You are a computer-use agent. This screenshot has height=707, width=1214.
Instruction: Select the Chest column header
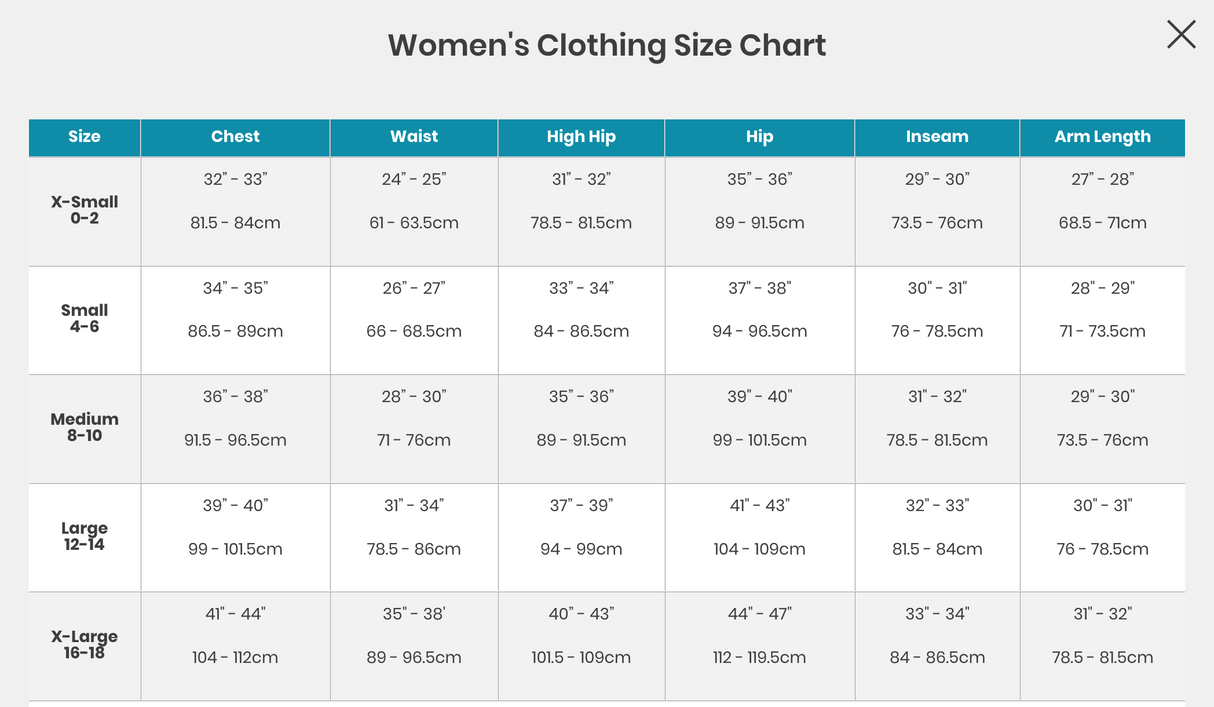coord(235,137)
